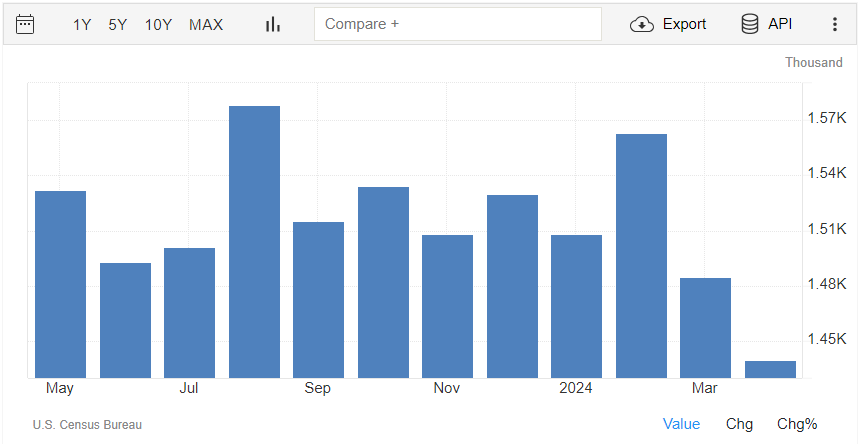859x444 pixels.
Task: Click the U.S. Census Bureau source text
Action: point(87,425)
